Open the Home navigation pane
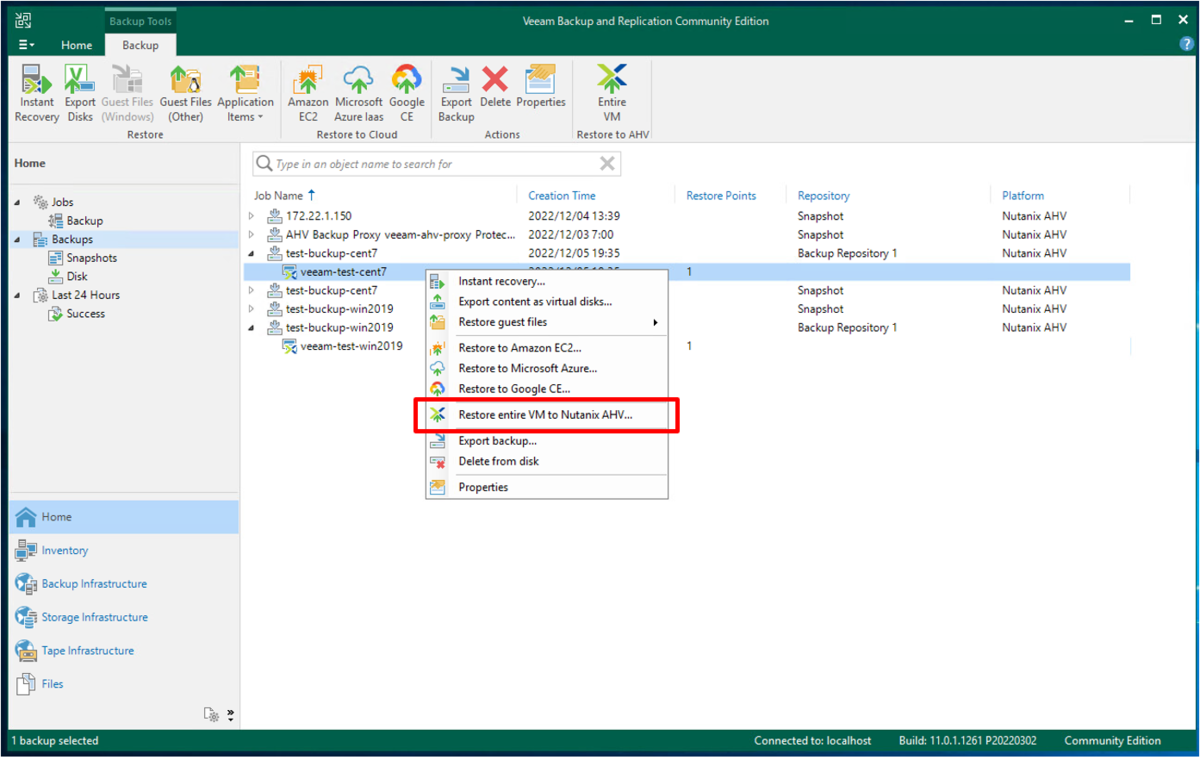 (124, 517)
